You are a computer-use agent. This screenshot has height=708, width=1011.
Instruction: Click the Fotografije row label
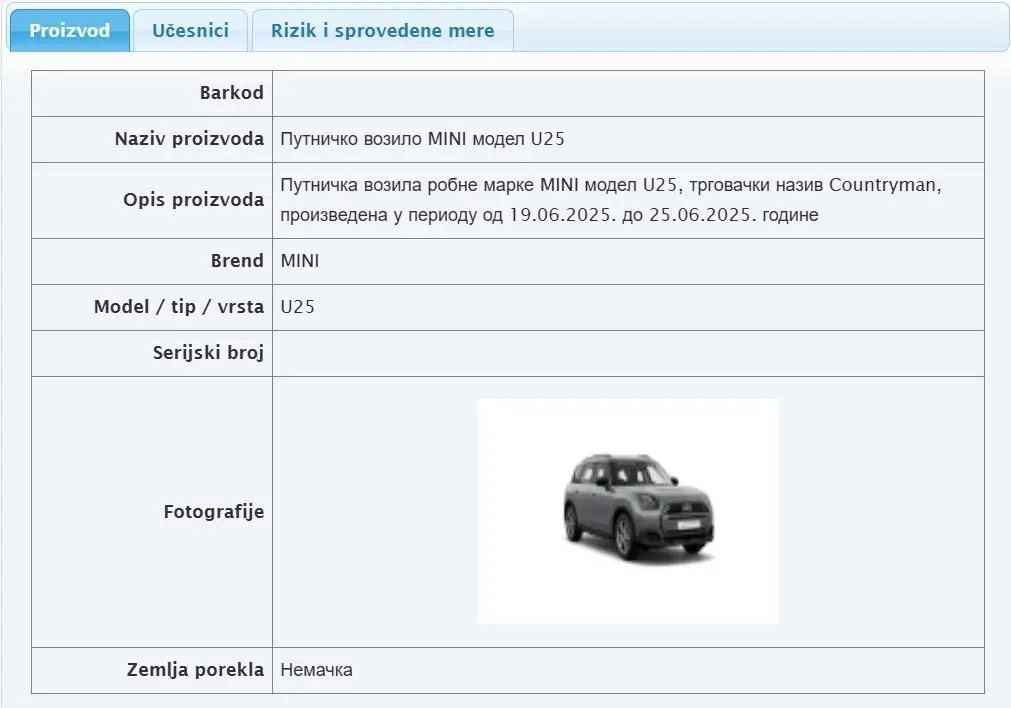click(x=214, y=512)
